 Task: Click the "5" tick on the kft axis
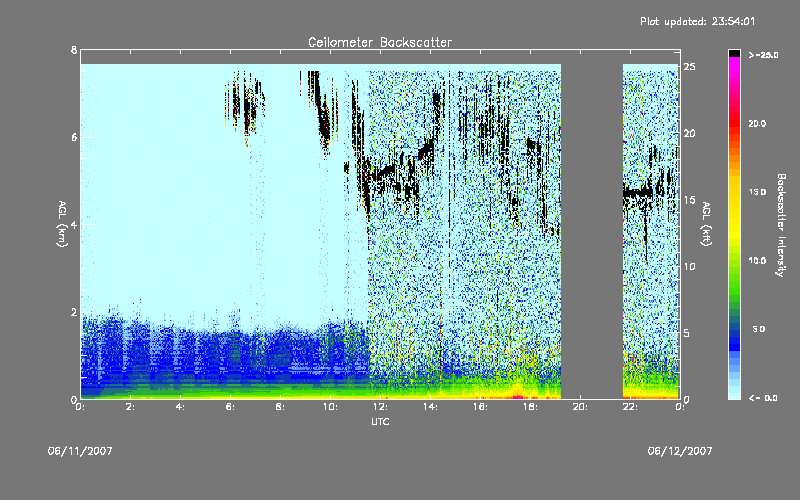(x=687, y=333)
